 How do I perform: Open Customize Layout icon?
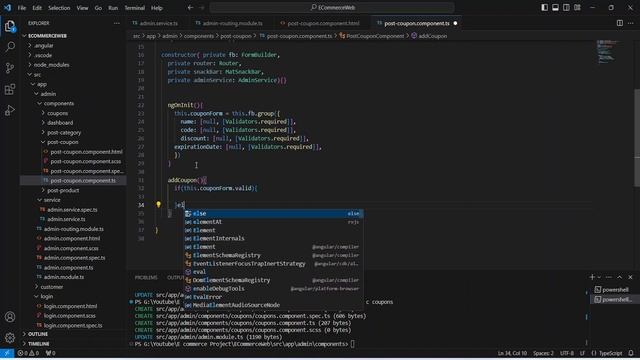point(577,7)
